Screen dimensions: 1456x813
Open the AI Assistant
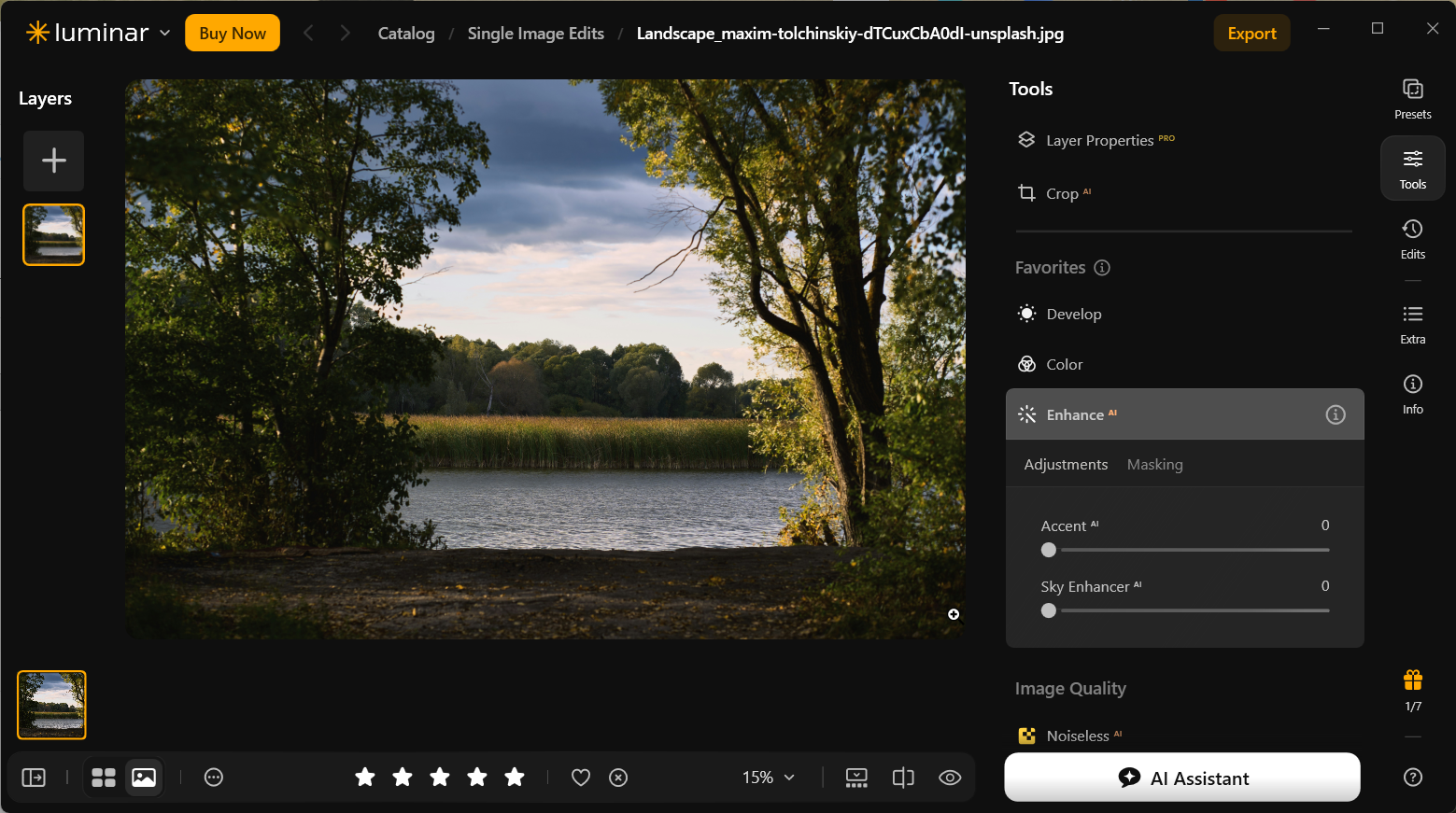point(1182,777)
